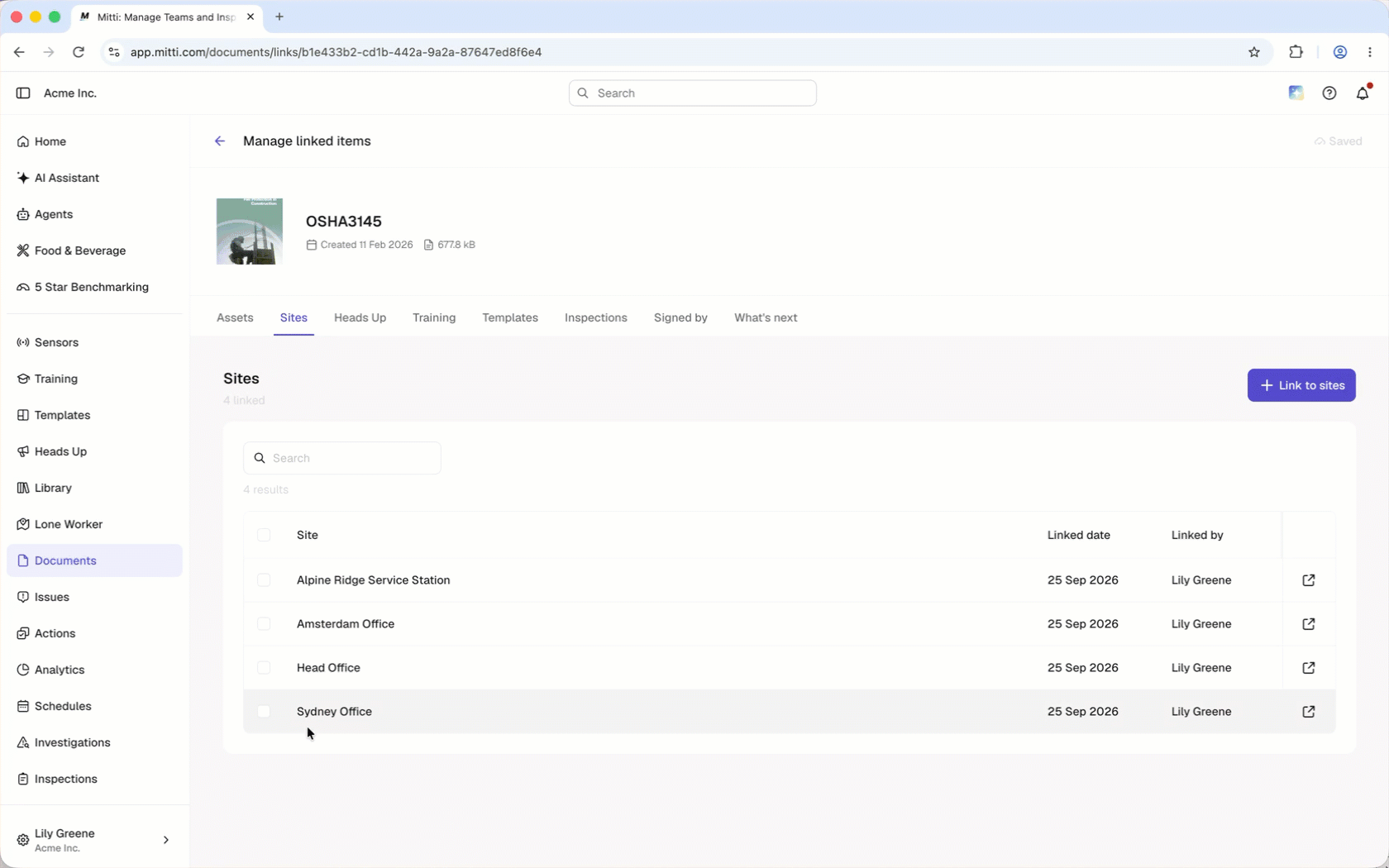The width and height of the screenshot is (1389, 868).
Task: View site information icon in address bar
Action: tap(114, 52)
